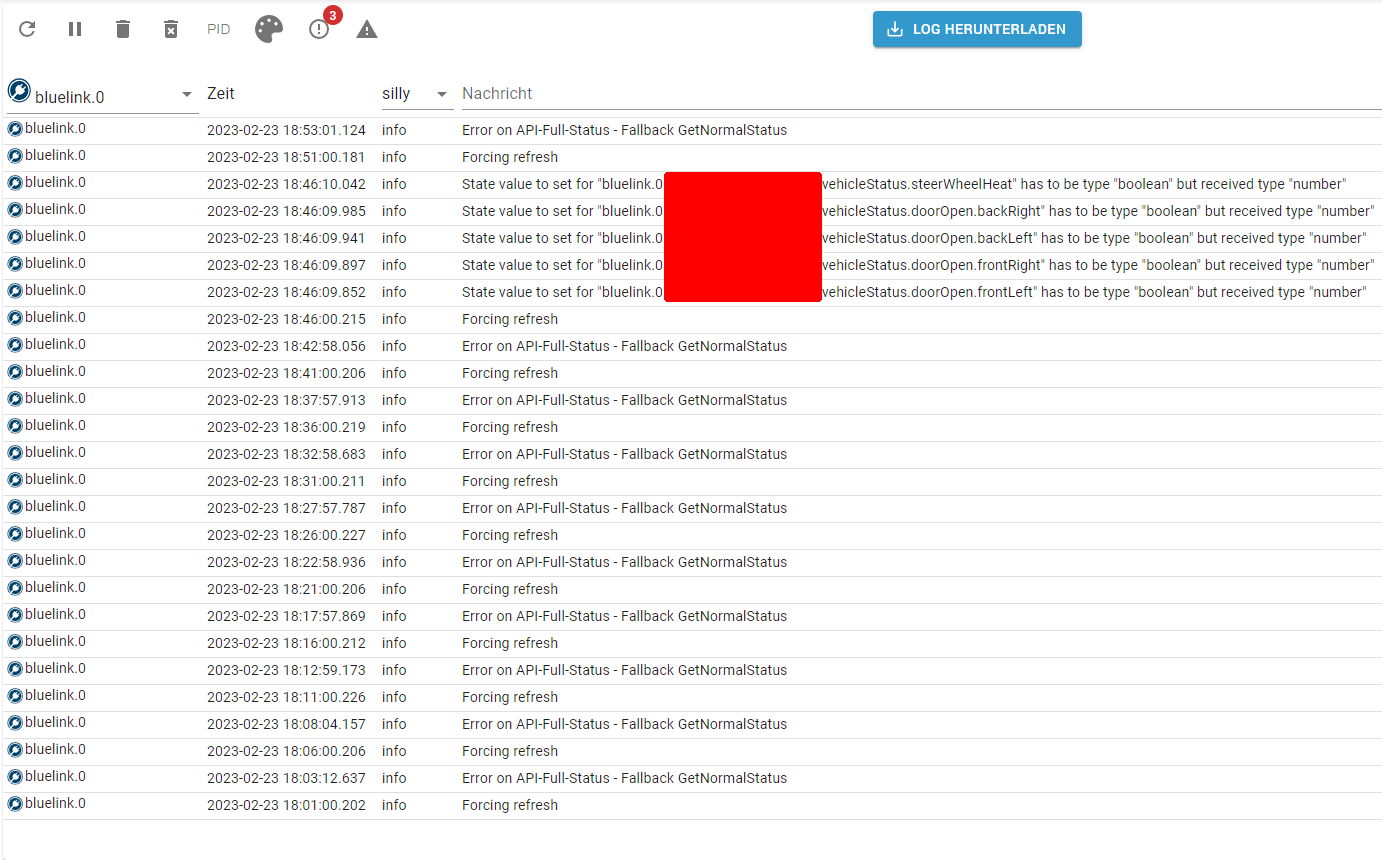Pause the log output
Screen dimensions: 1382x860
[x=75, y=29]
